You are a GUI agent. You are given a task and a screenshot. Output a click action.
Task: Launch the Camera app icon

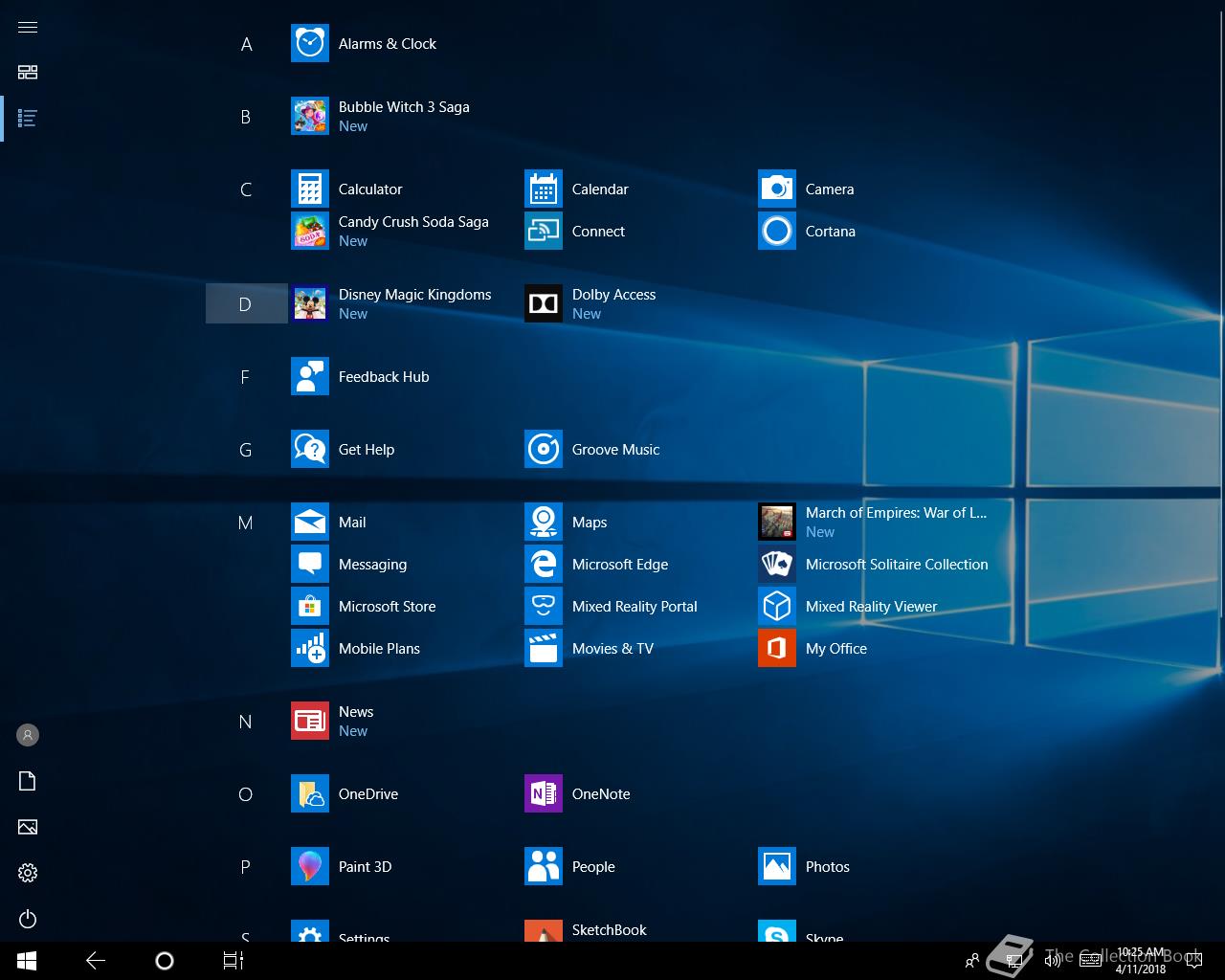tap(777, 189)
